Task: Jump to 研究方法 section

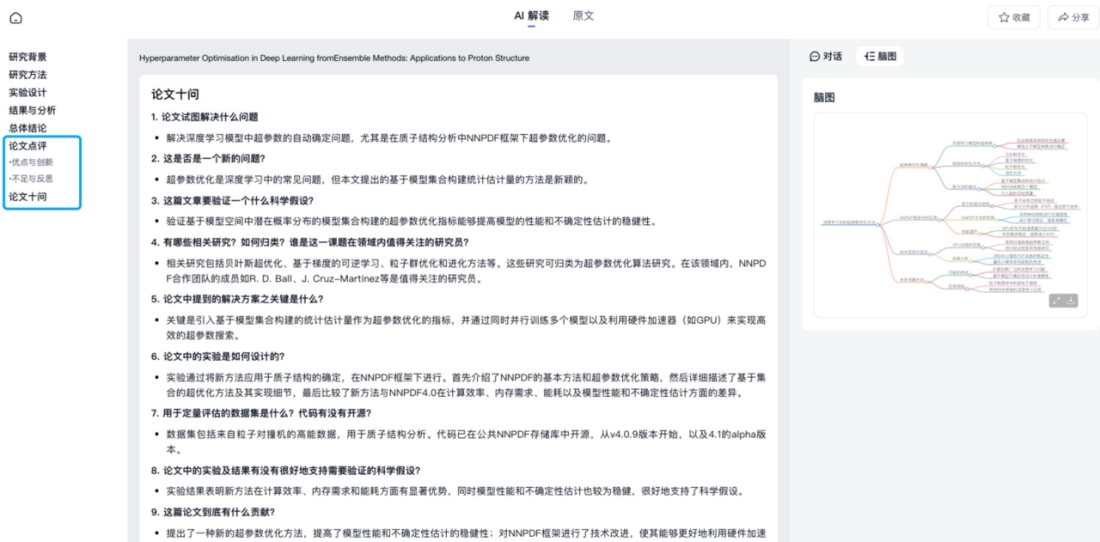Action: click(28, 75)
